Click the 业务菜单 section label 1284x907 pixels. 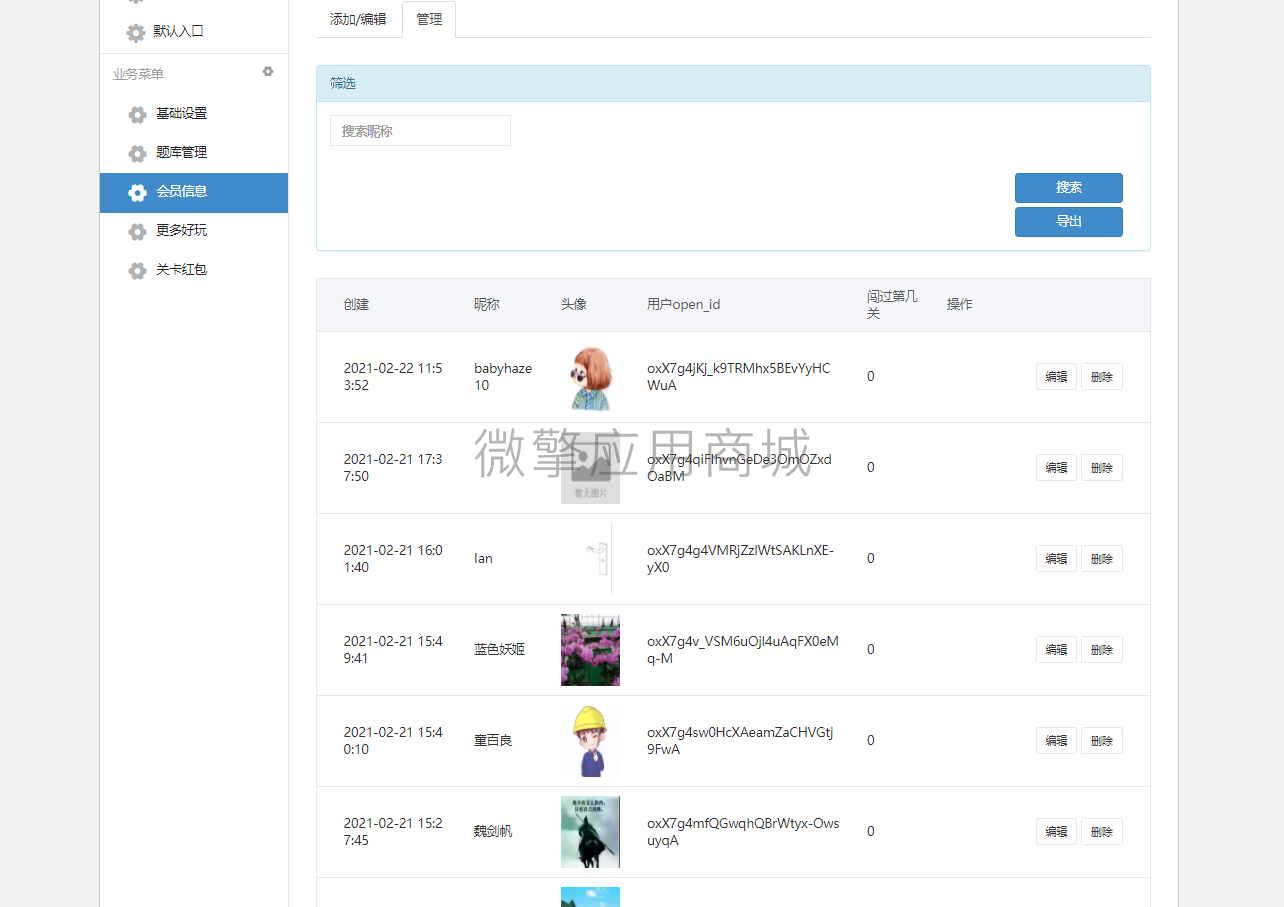tap(138, 74)
